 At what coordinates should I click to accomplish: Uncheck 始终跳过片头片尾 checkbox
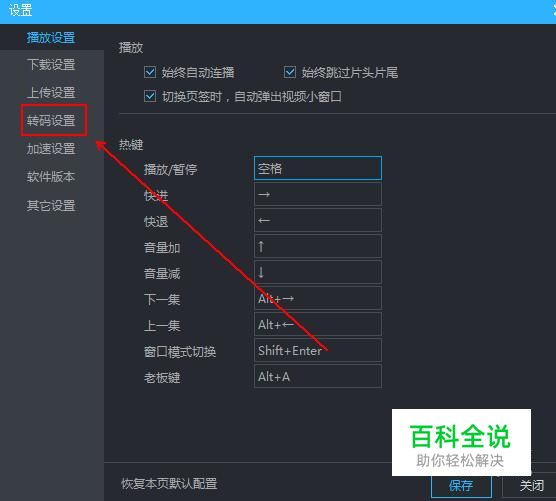(x=290, y=72)
